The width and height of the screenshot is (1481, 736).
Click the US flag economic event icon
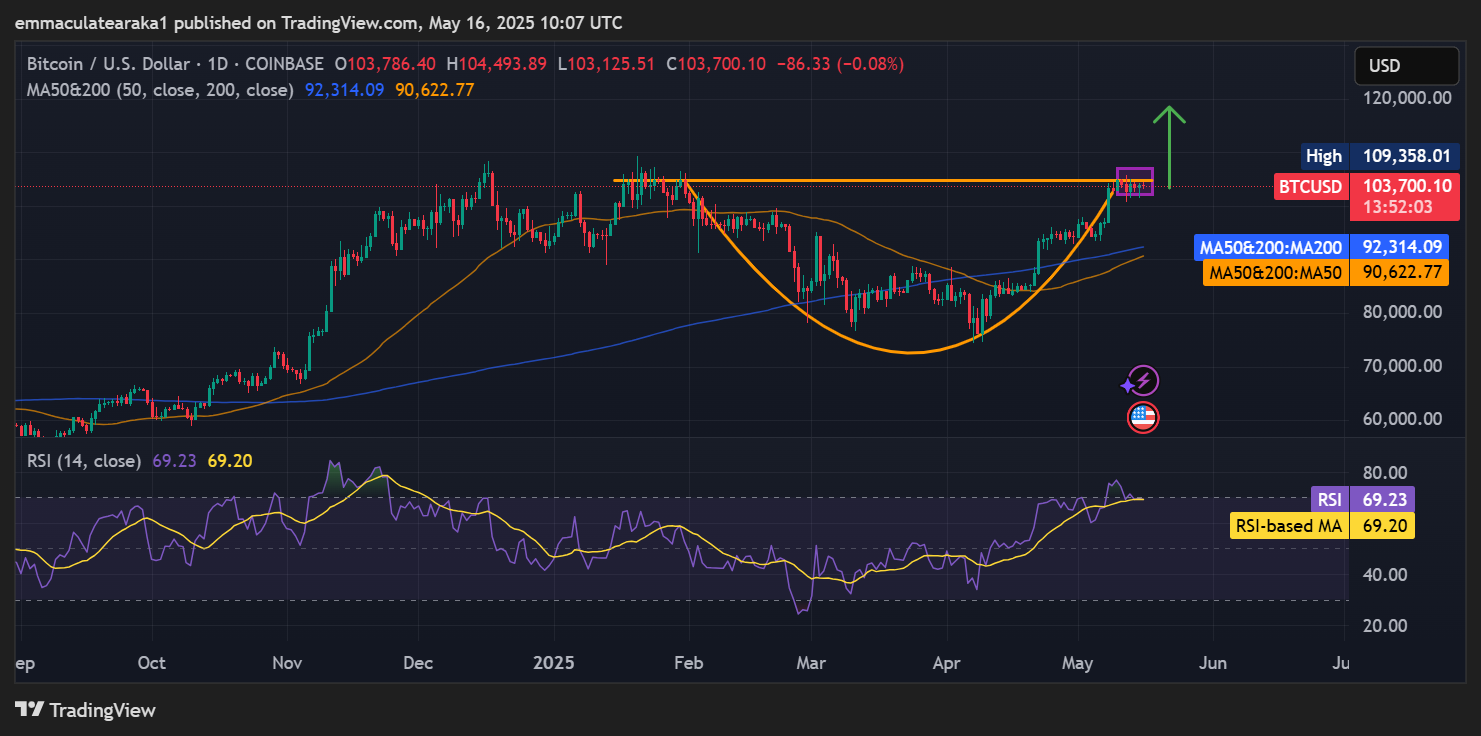1143,417
